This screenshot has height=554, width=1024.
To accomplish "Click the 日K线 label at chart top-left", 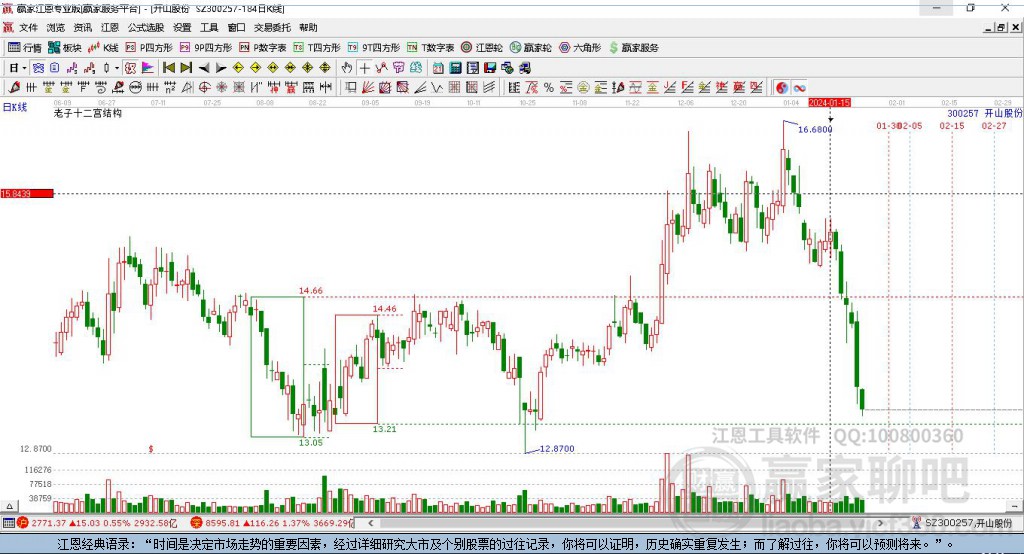I will 14,107.
